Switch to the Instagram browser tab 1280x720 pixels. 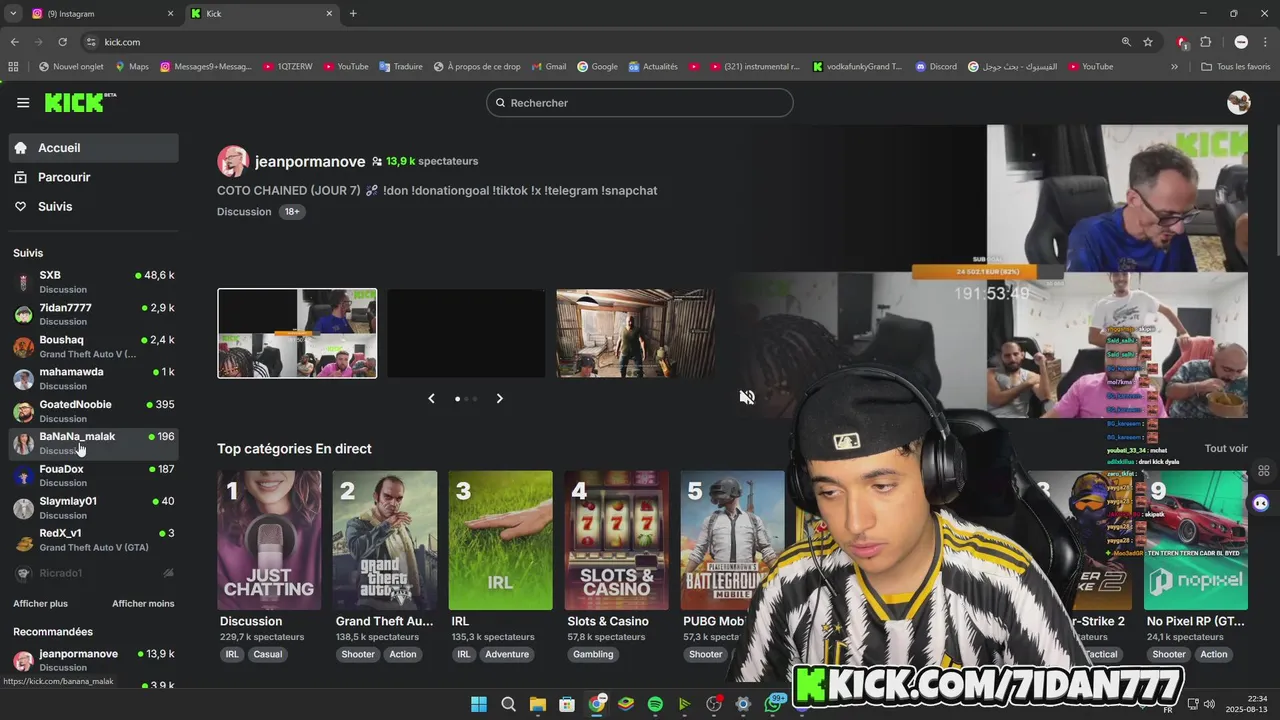(101, 14)
